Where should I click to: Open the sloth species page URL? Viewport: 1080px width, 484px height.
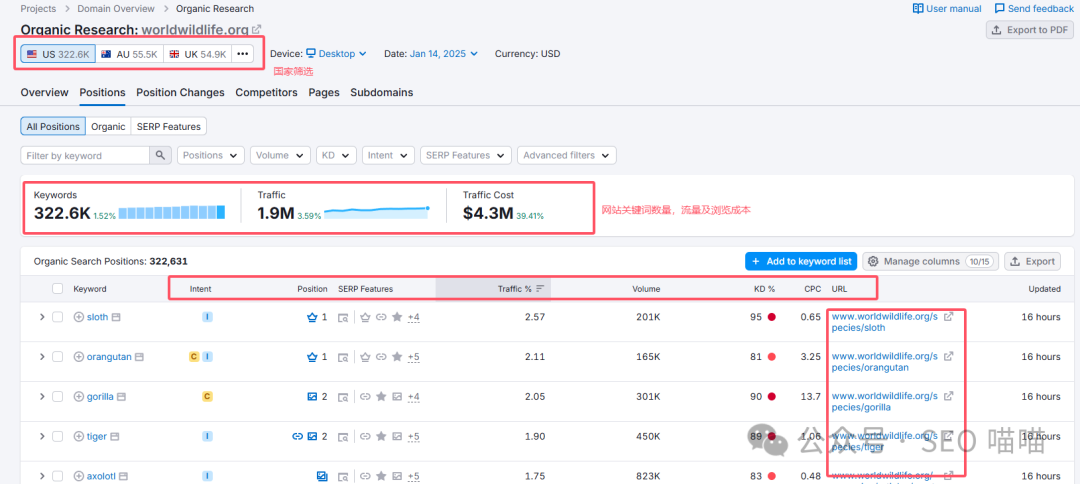(x=884, y=322)
